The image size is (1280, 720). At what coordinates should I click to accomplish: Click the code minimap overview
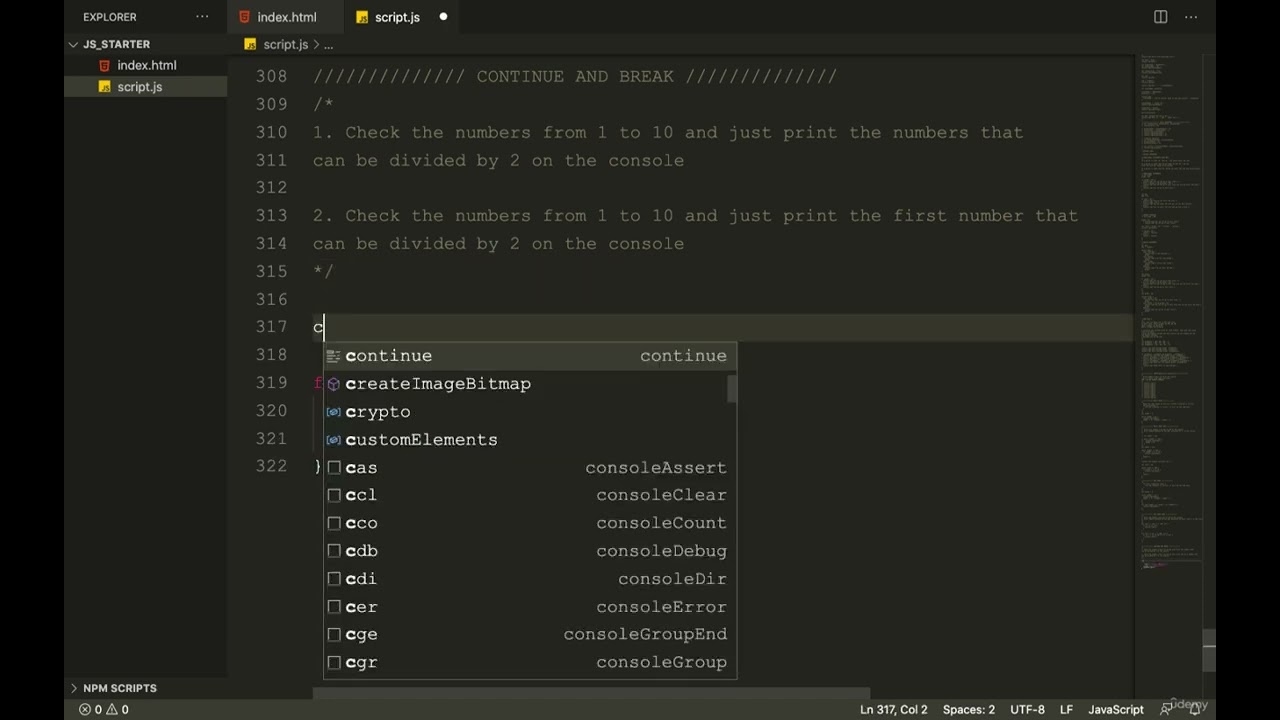tap(1170, 313)
